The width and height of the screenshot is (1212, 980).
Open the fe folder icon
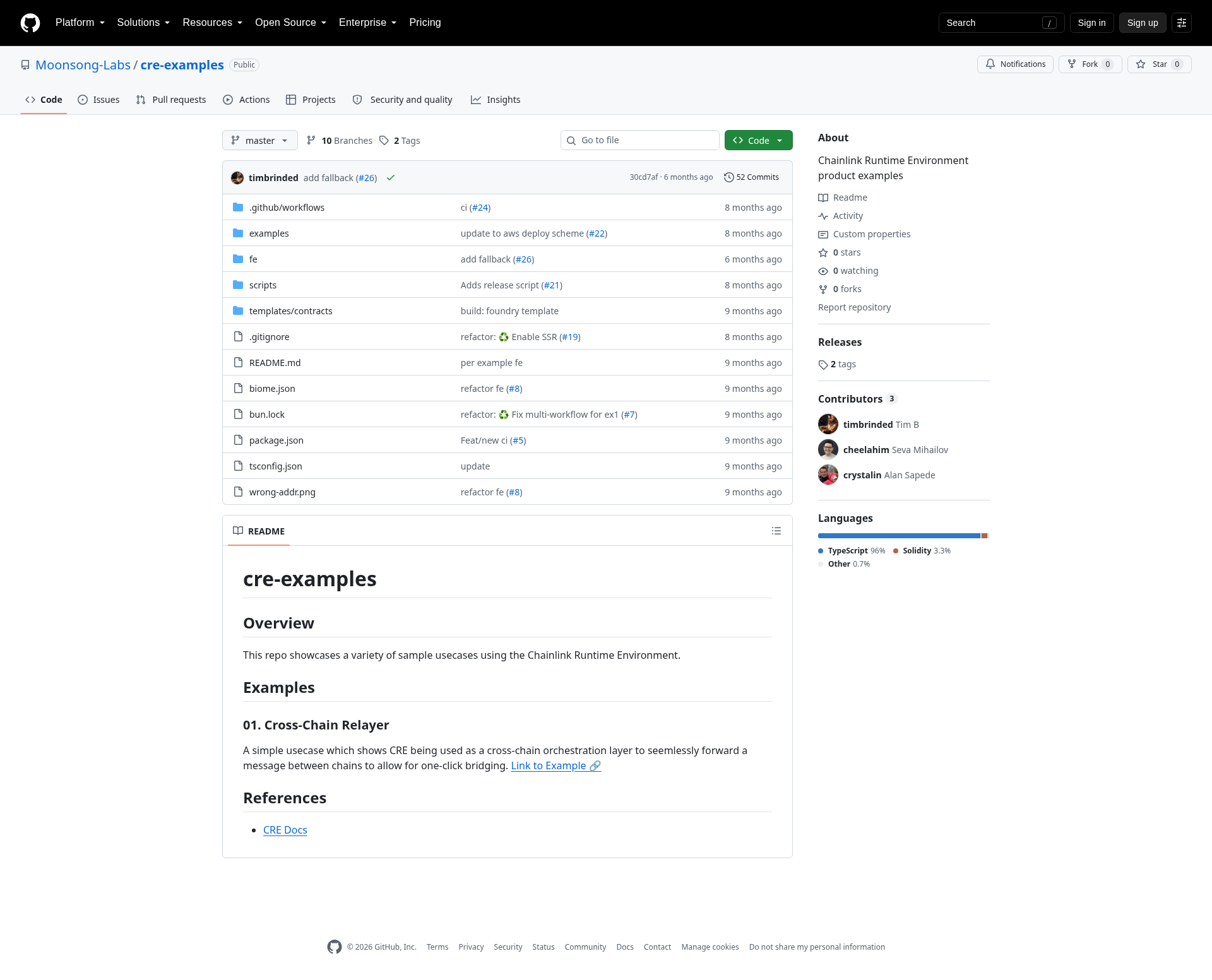click(x=238, y=259)
